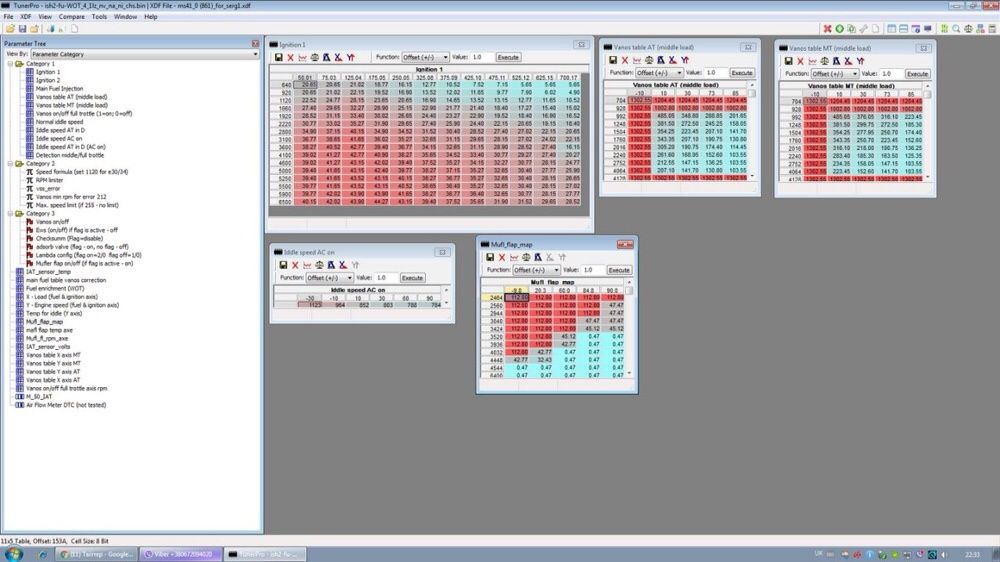Select Vanos on/off flag in Category 3
The image size is (1000, 562).
point(52,222)
